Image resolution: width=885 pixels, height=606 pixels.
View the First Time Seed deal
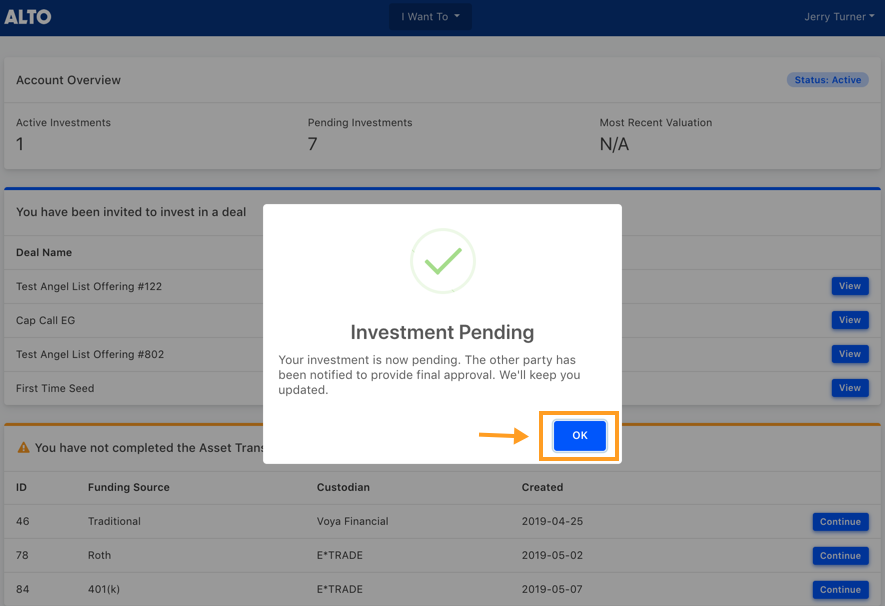849,388
